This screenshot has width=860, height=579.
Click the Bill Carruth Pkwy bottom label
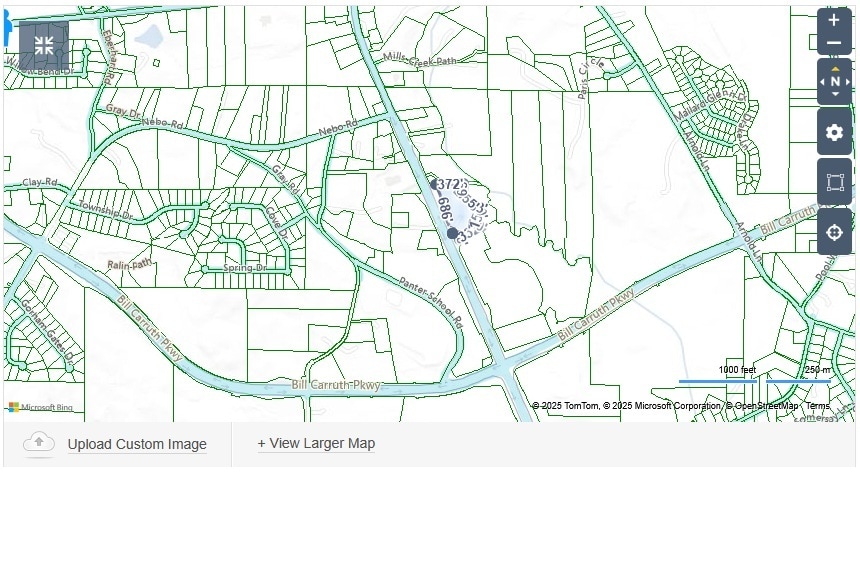click(337, 385)
